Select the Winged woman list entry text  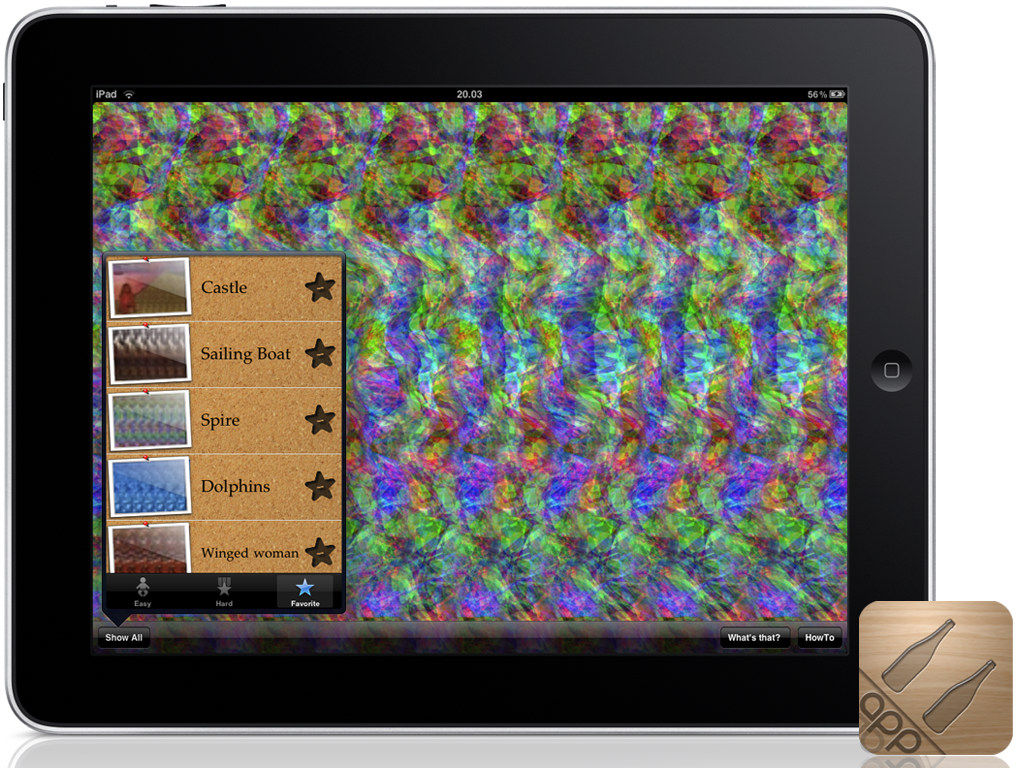pyautogui.click(x=249, y=553)
